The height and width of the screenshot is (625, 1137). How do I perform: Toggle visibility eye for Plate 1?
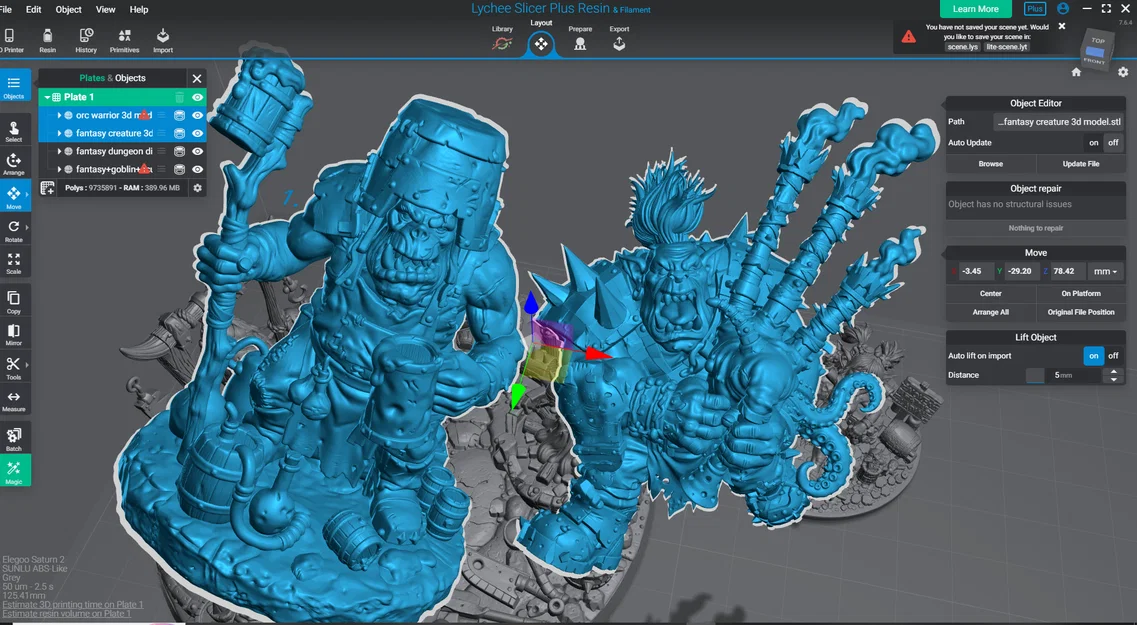(x=197, y=97)
